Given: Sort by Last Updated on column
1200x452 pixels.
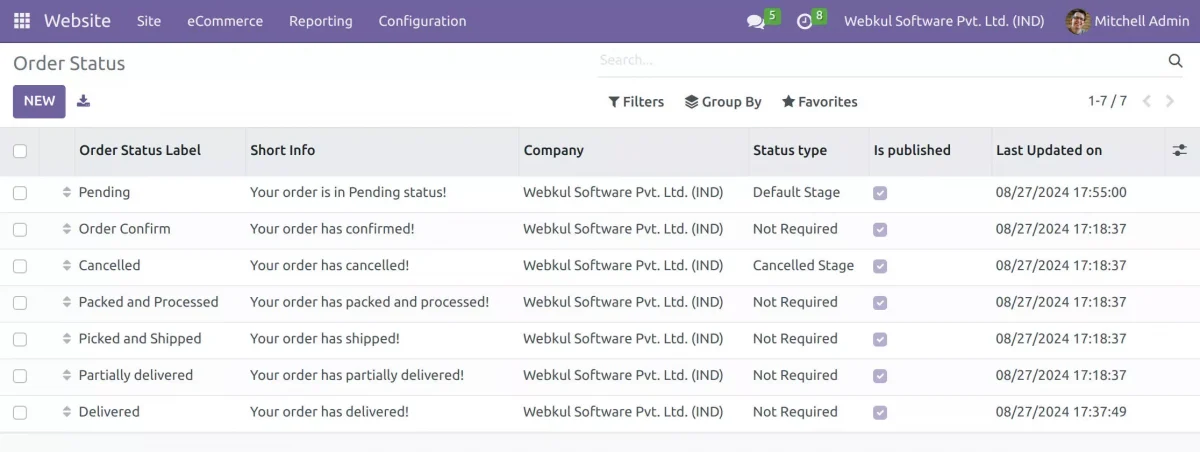Looking at the screenshot, I should (x=1049, y=150).
